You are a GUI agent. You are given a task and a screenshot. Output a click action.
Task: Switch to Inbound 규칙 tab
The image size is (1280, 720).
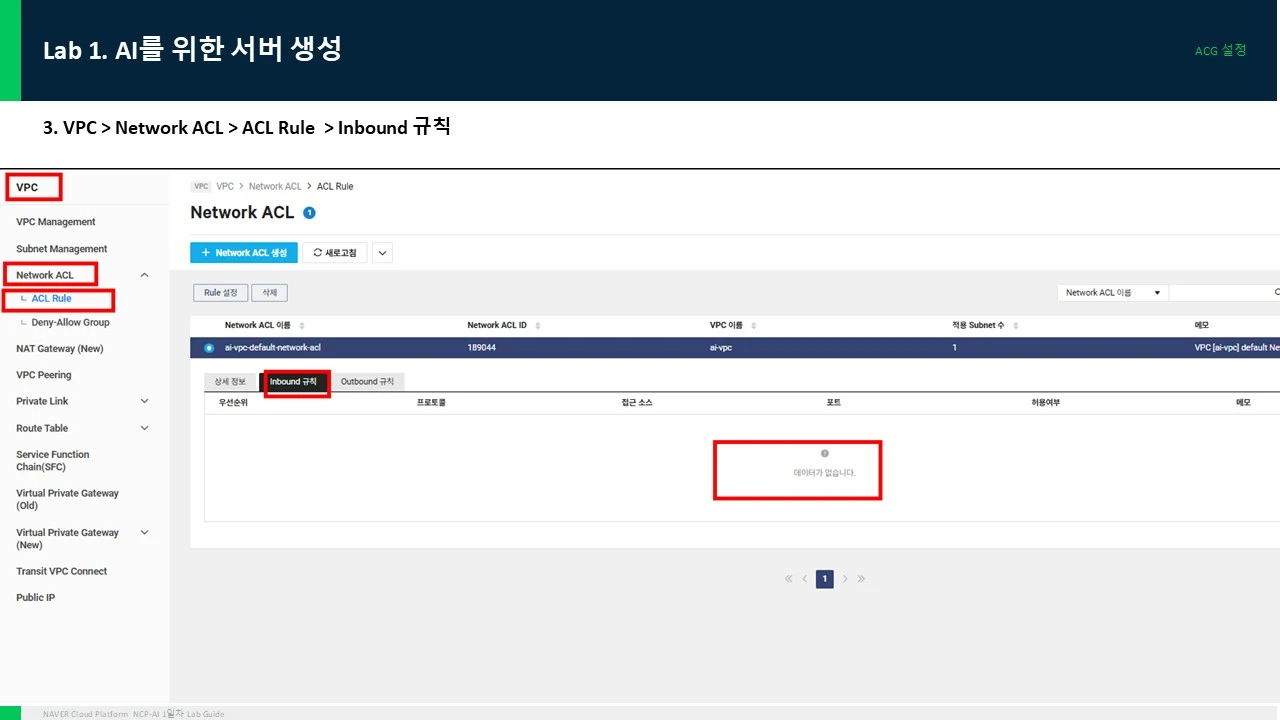click(293, 382)
